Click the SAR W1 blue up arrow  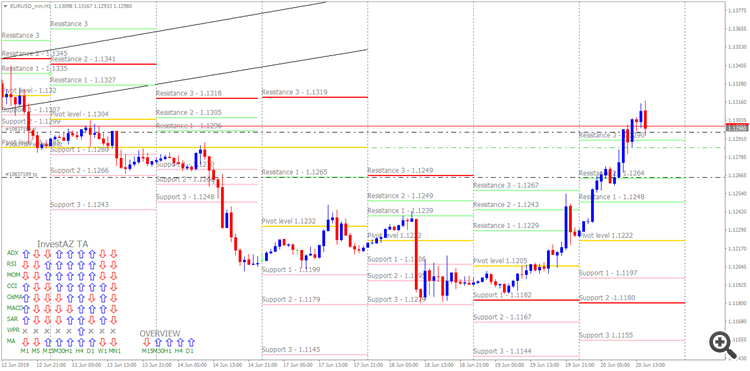[102, 320]
